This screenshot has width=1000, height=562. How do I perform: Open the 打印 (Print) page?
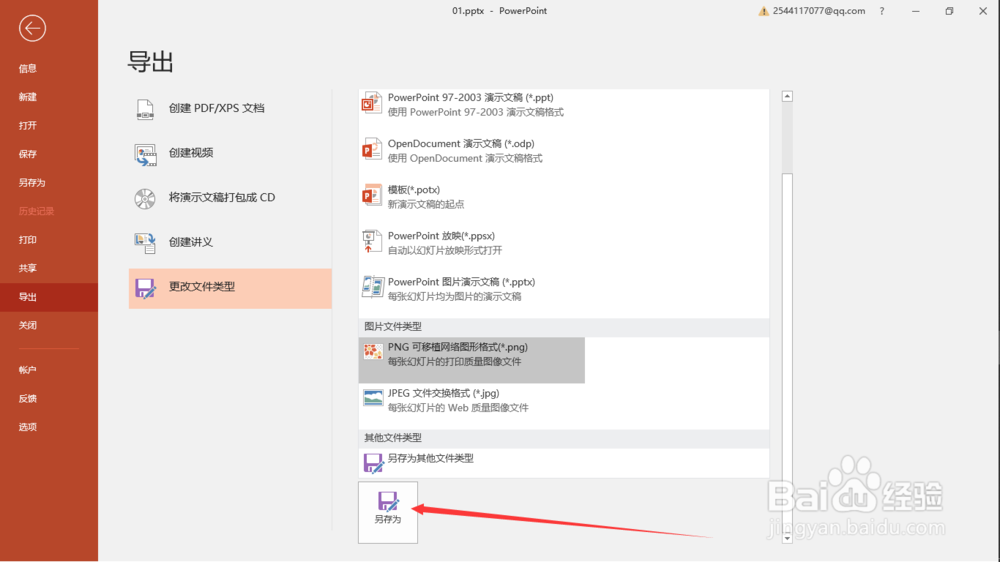27,240
